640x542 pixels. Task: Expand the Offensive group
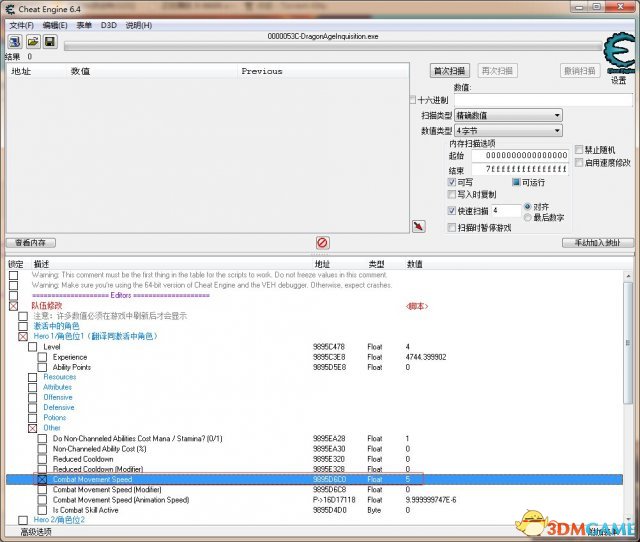[x=33, y=398]
